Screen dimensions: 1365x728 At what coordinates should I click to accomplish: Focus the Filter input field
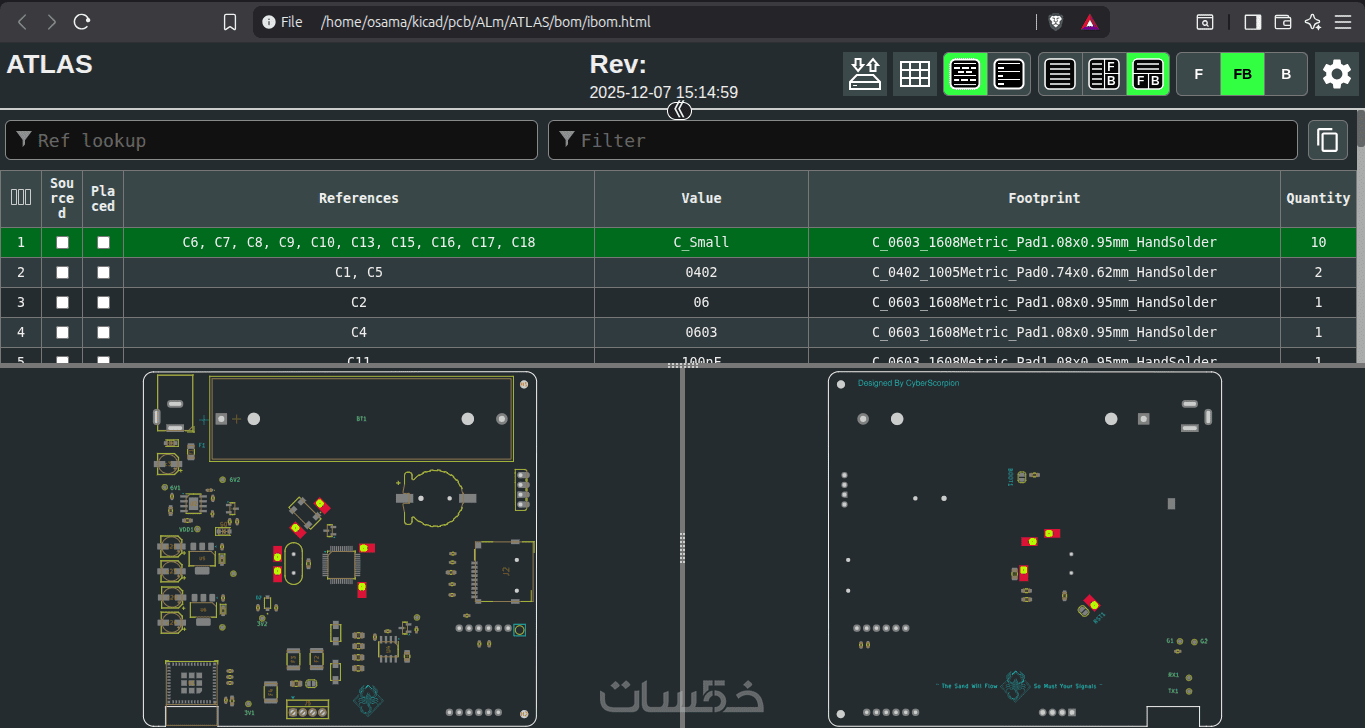click(x=923, y=140)
